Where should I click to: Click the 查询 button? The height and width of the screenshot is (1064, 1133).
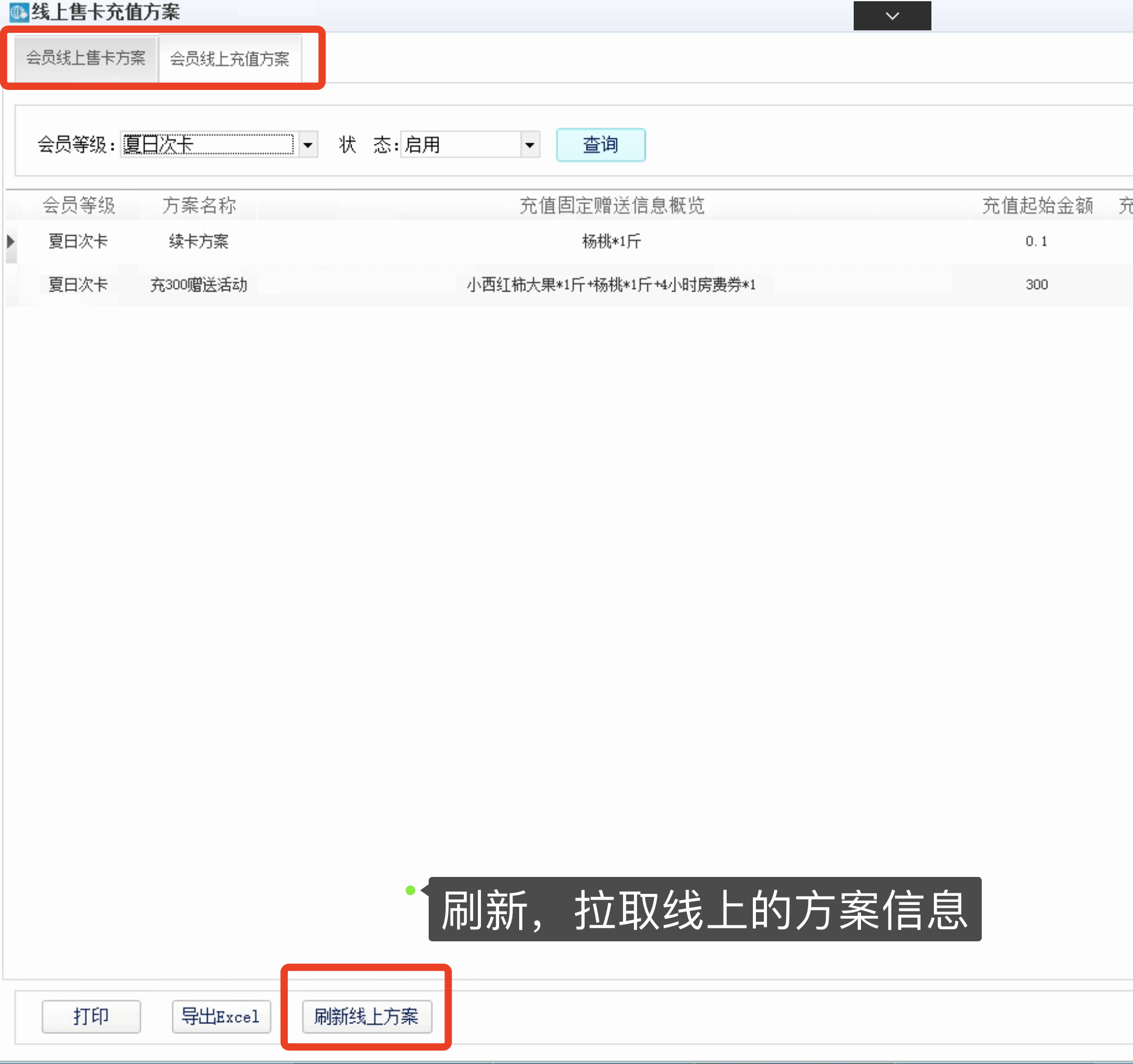point(601,145)
